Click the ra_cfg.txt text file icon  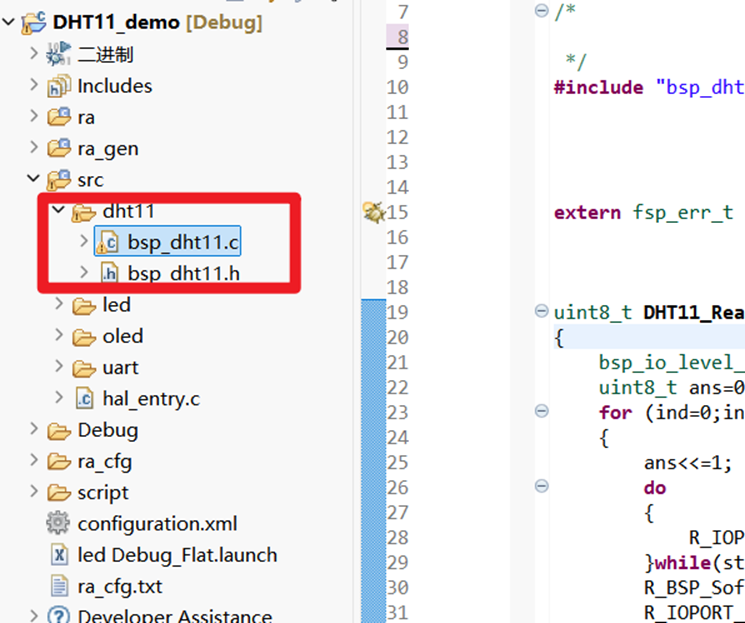click(59, 586)
